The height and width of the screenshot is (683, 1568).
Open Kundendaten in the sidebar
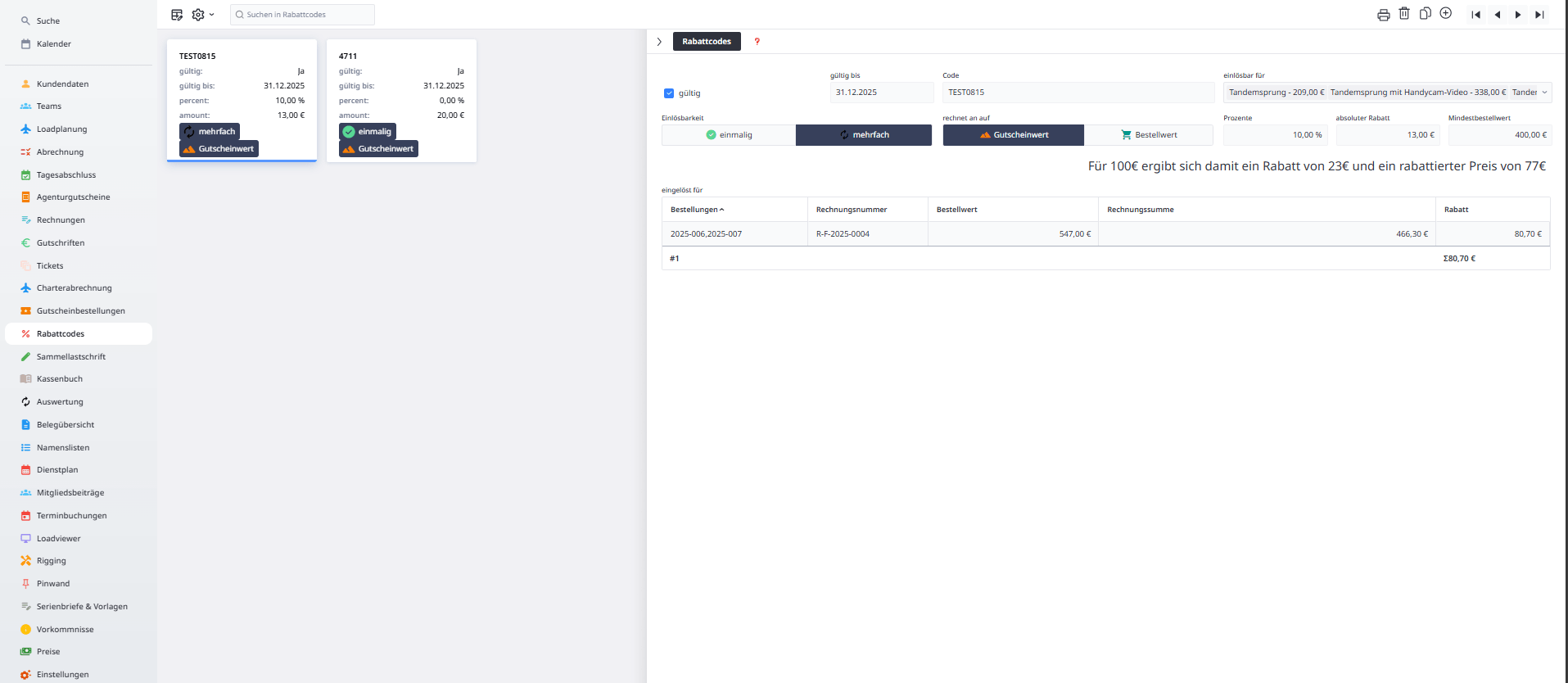pos(62,84)
